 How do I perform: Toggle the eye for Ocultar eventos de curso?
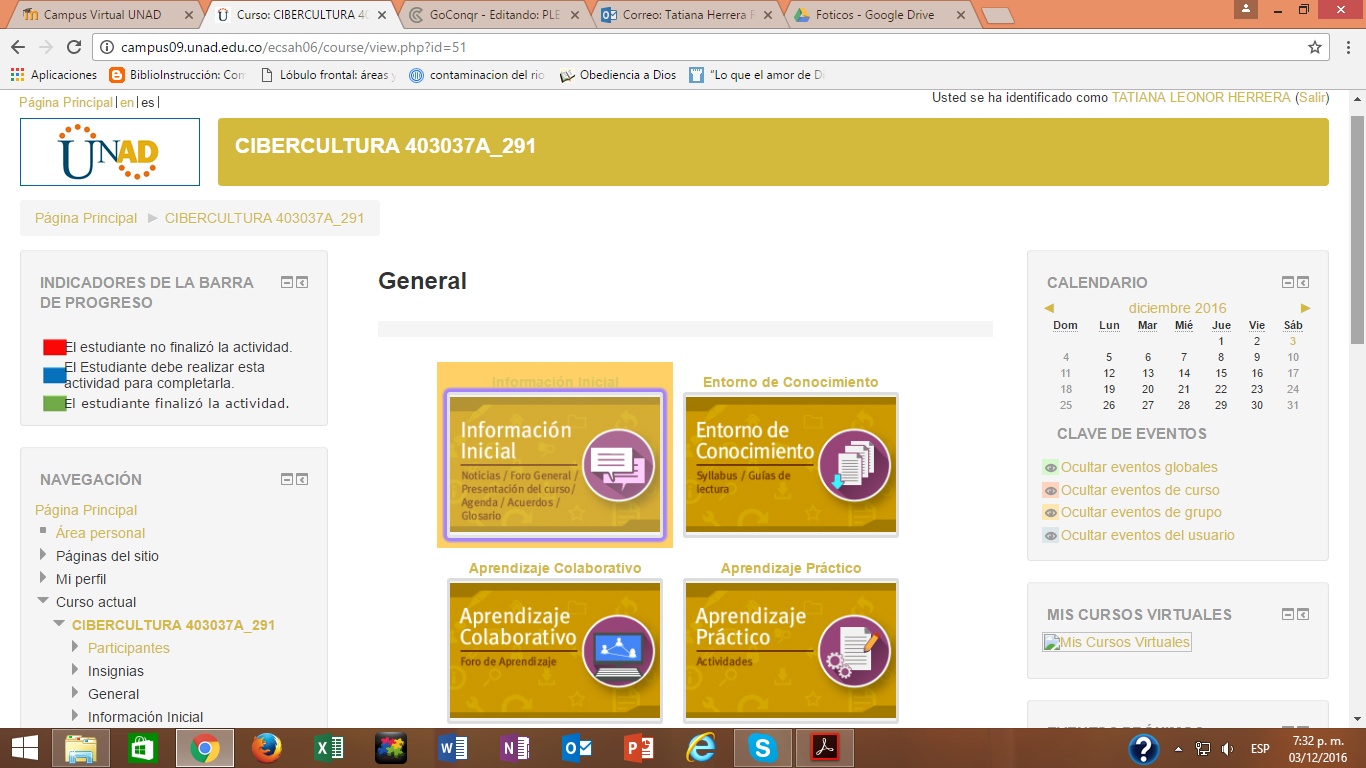pyautogui.click(x=1050, y=491)
